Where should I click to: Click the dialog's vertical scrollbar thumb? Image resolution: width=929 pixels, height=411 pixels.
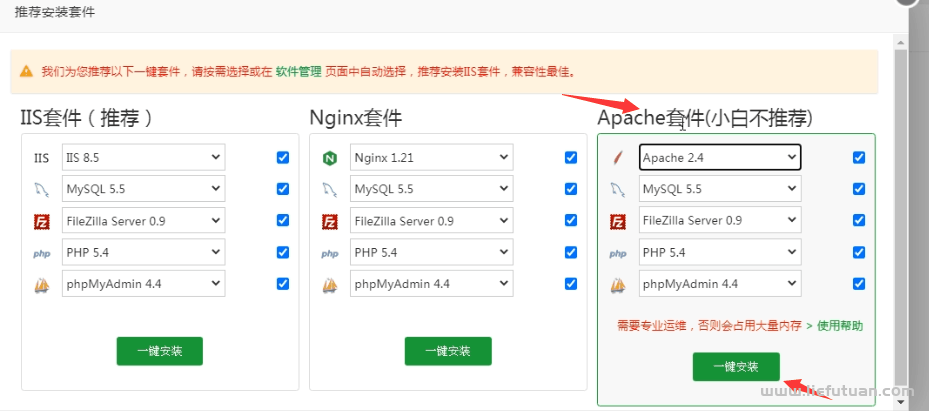(x=900, y=216)
